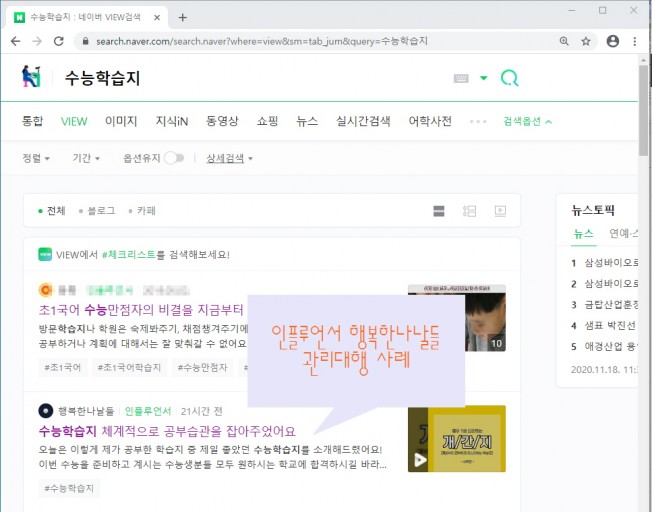The width and height of the screenshot is (652, 512).
Task: Select the 전체 filter
Action: pyautogui.click(x=52, y=211)
